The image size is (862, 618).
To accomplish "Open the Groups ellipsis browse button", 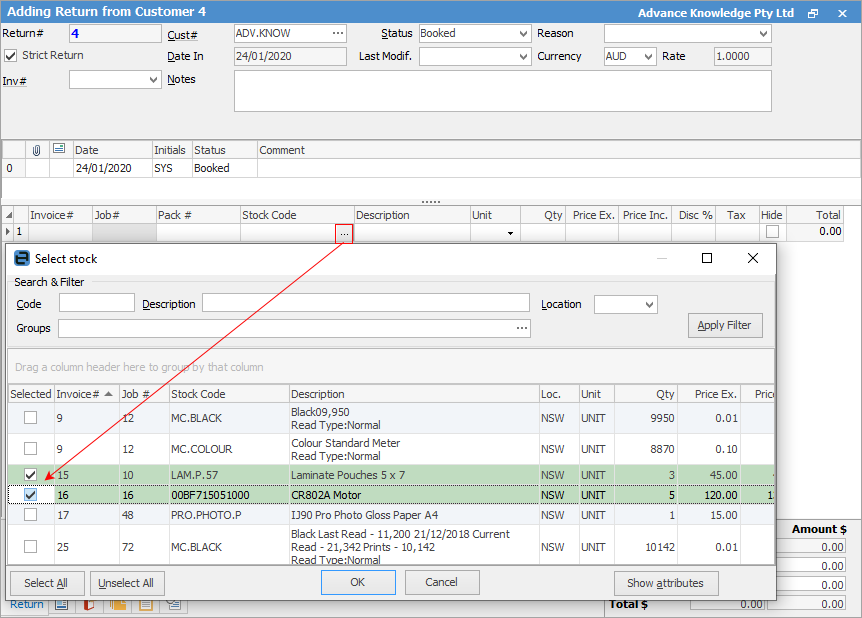I will (521, 329).
